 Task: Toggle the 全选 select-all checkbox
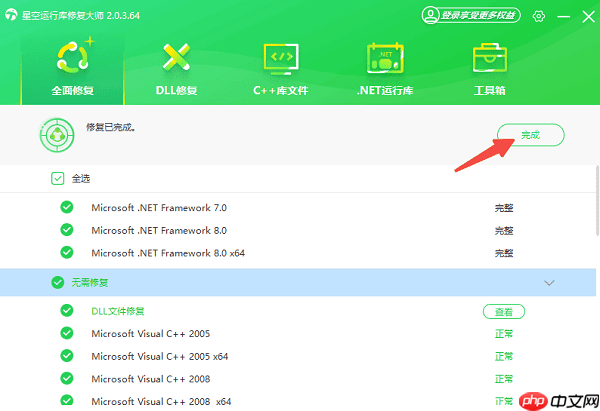pyautogui.click(x=58, y=178)
